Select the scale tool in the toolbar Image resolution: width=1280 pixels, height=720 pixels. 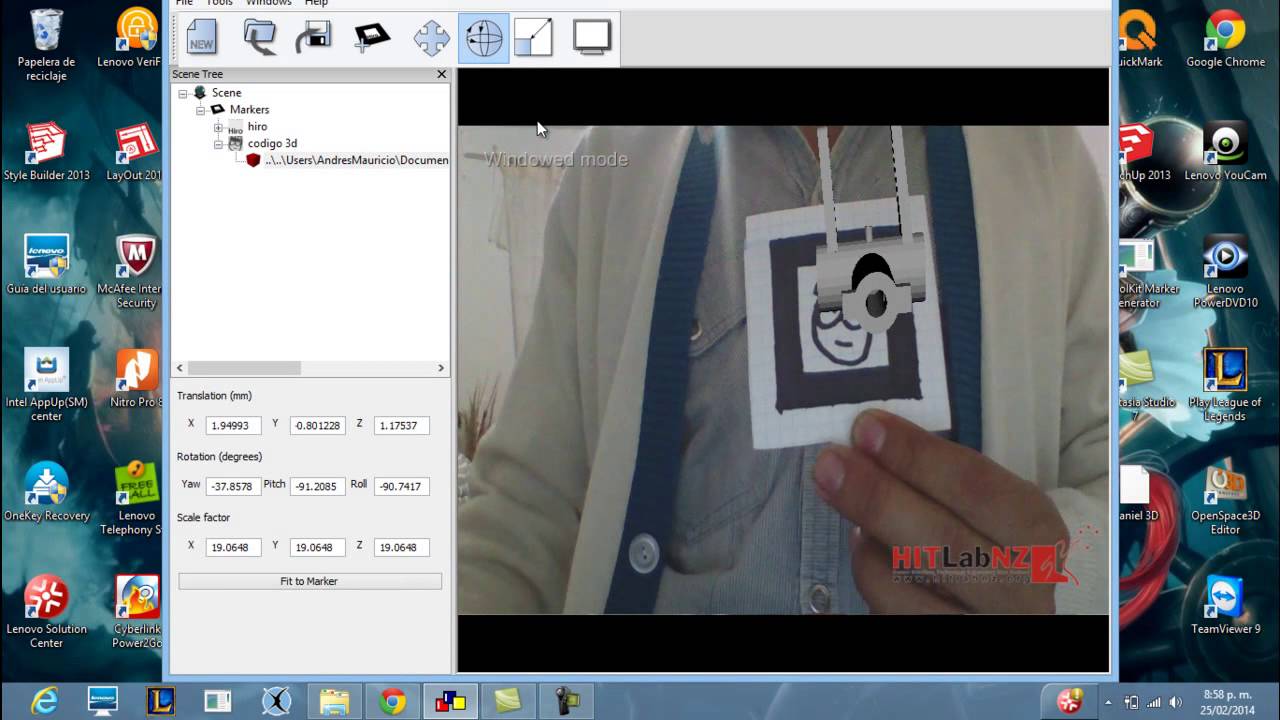click(x=534, y=38)
